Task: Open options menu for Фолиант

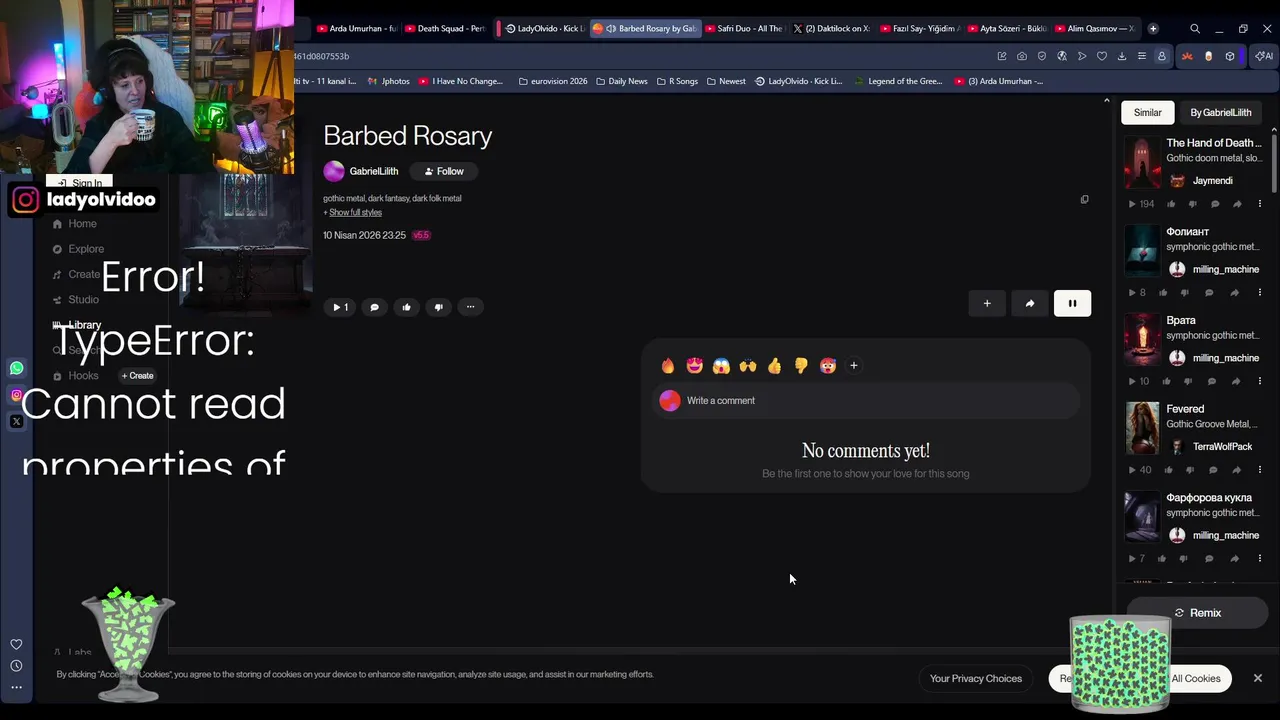Action: [1259, 293]
